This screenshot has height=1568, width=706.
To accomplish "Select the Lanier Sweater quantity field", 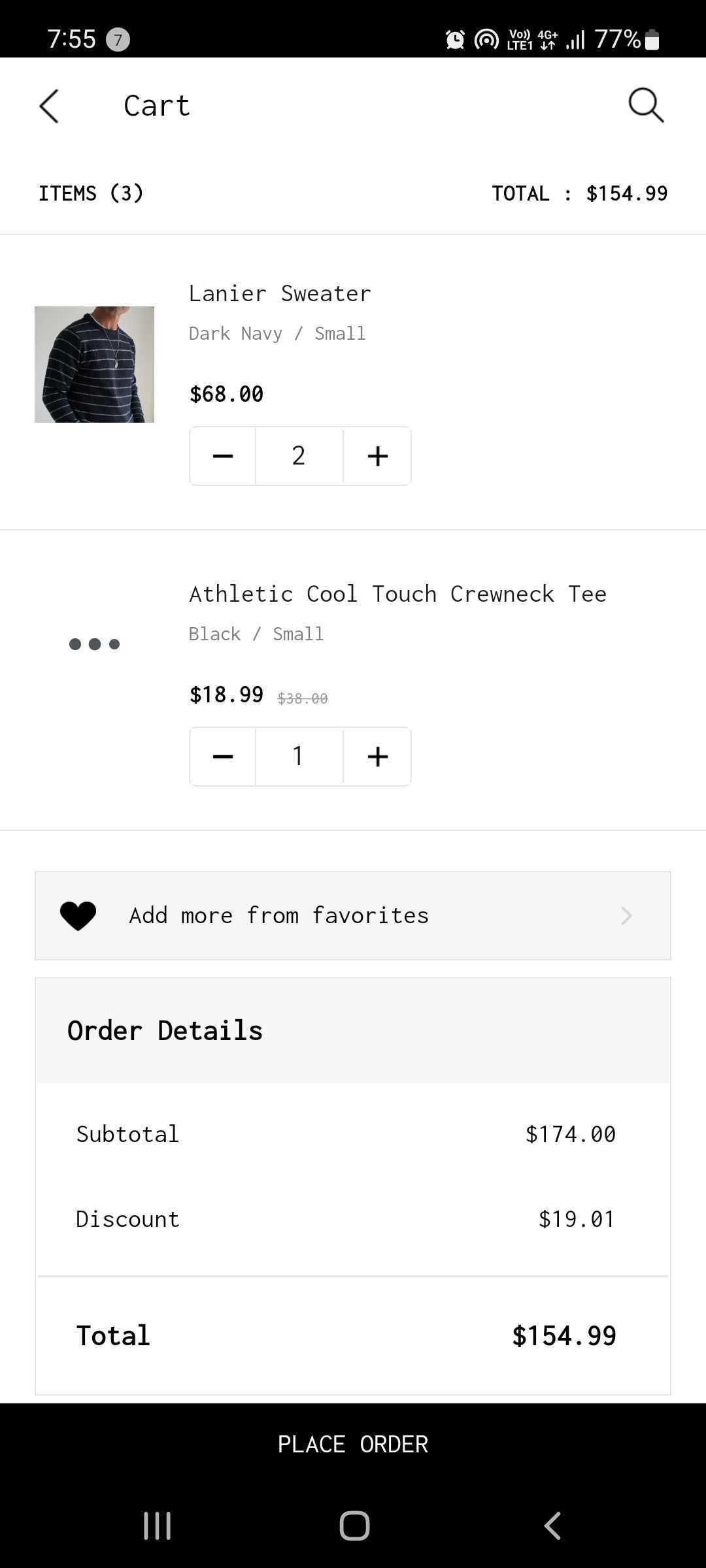I will pos(299,456).
